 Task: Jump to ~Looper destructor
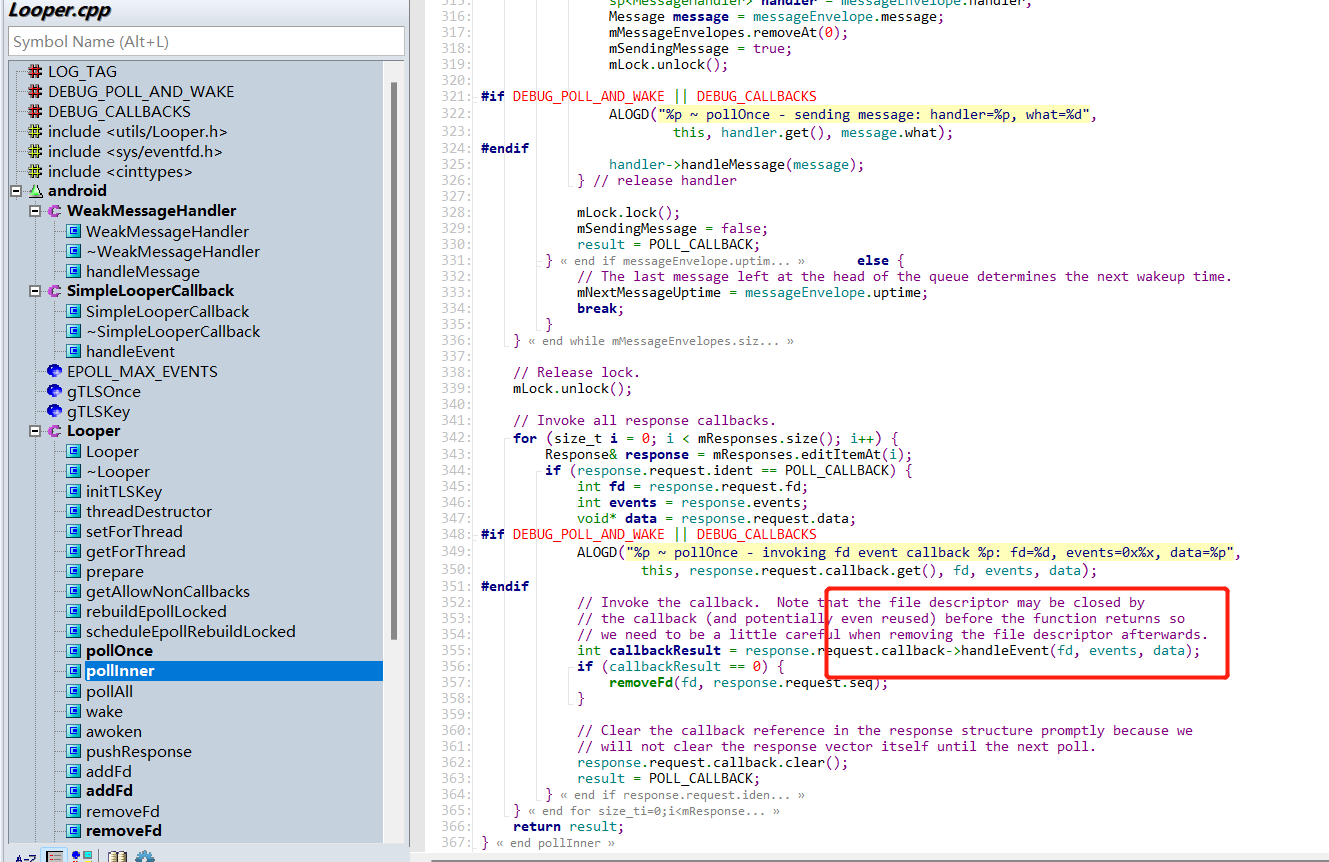(118, 472)
